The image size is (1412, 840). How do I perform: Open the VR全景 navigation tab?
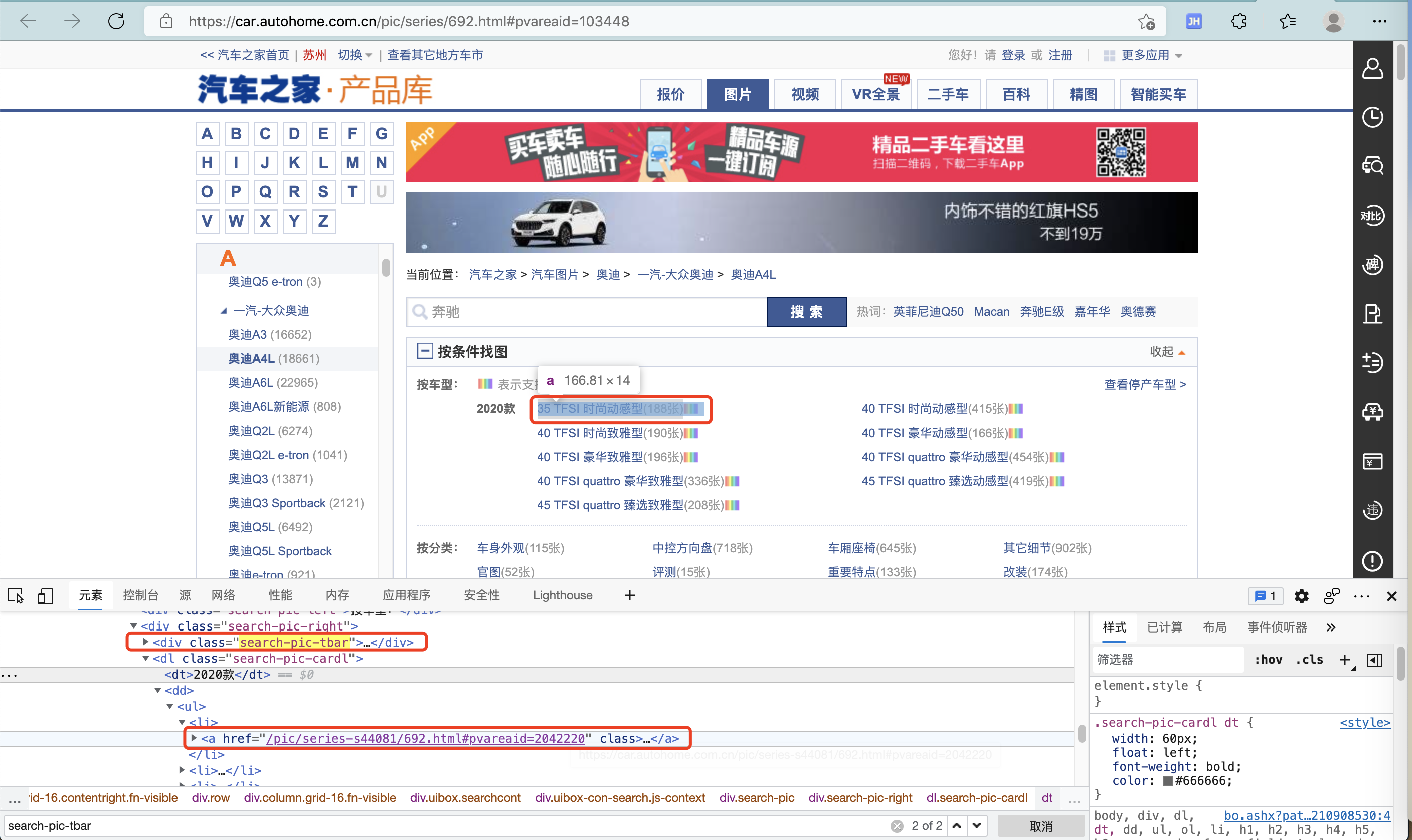point(876,94)
